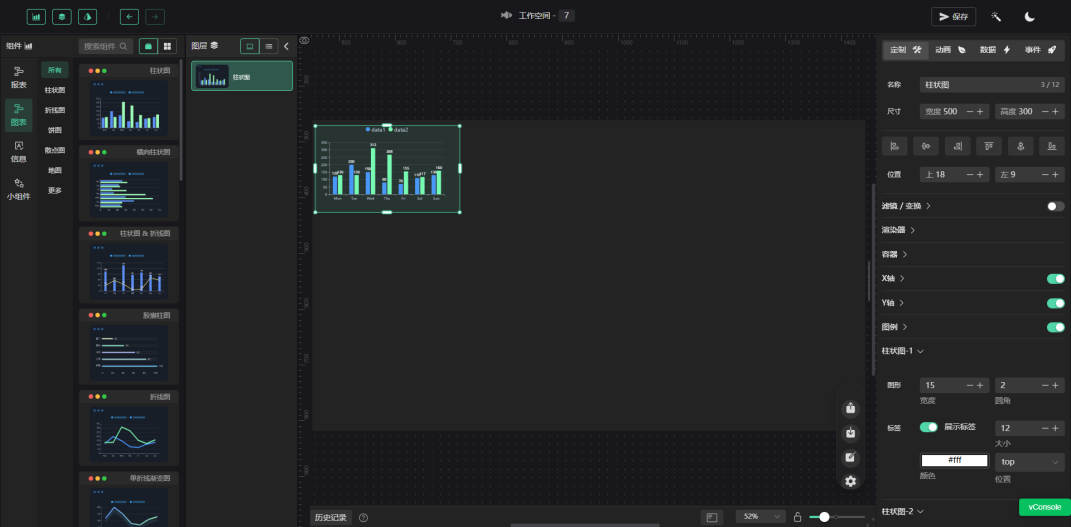Open the gear settings in floating toolbar
This screenshot has width=1071, height=527.
[850, 481]
